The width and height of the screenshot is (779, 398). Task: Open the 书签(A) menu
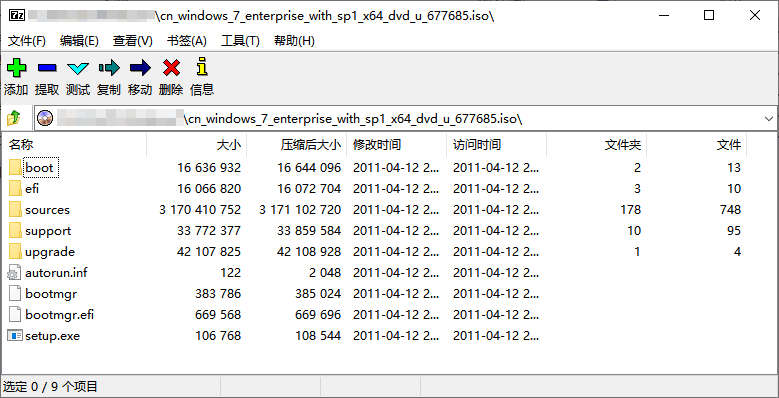(187, 41)
